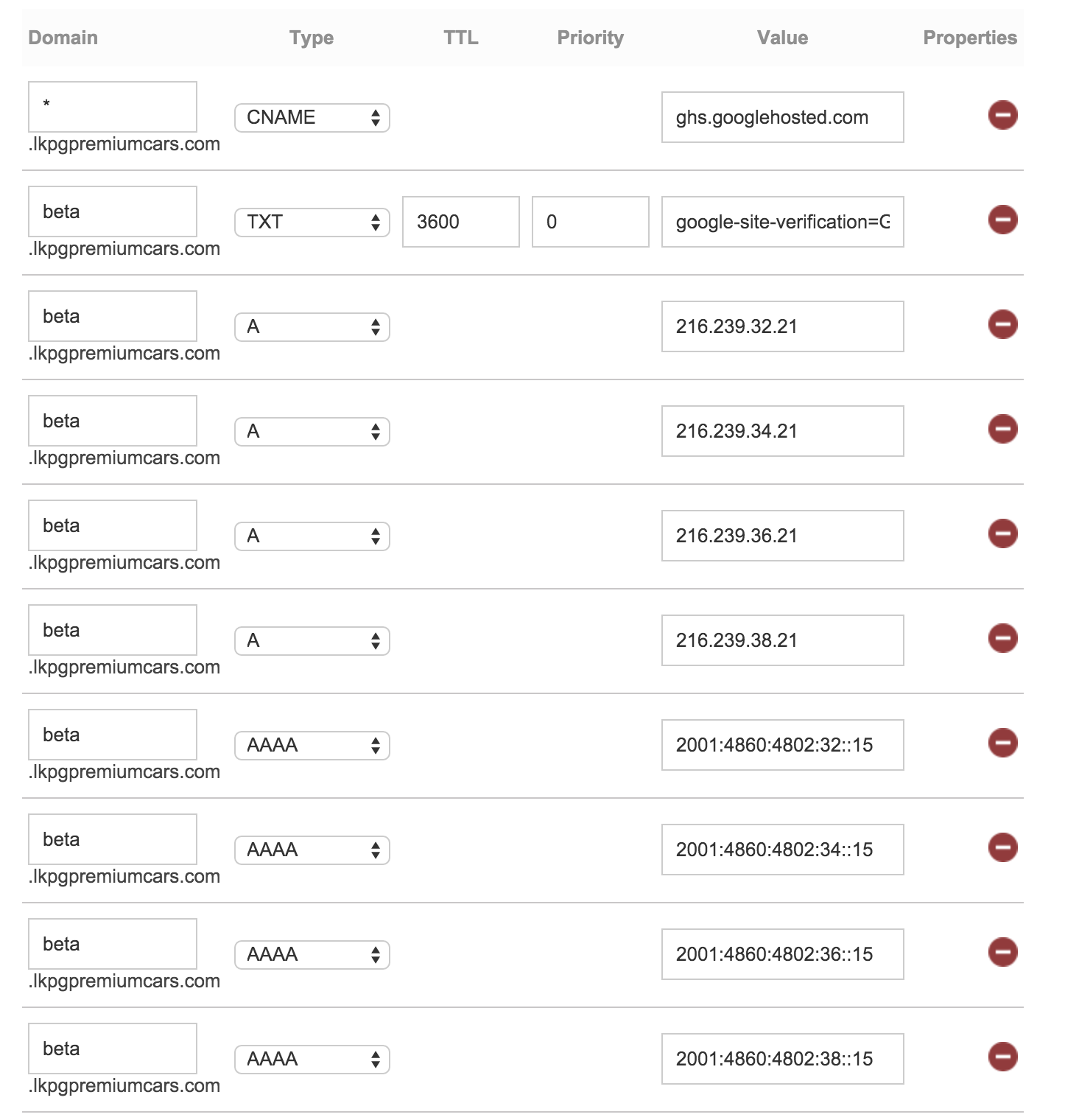Open type dropdown for 216.239.36.21 row
1065x1120 pixels.
click(312, 536)
